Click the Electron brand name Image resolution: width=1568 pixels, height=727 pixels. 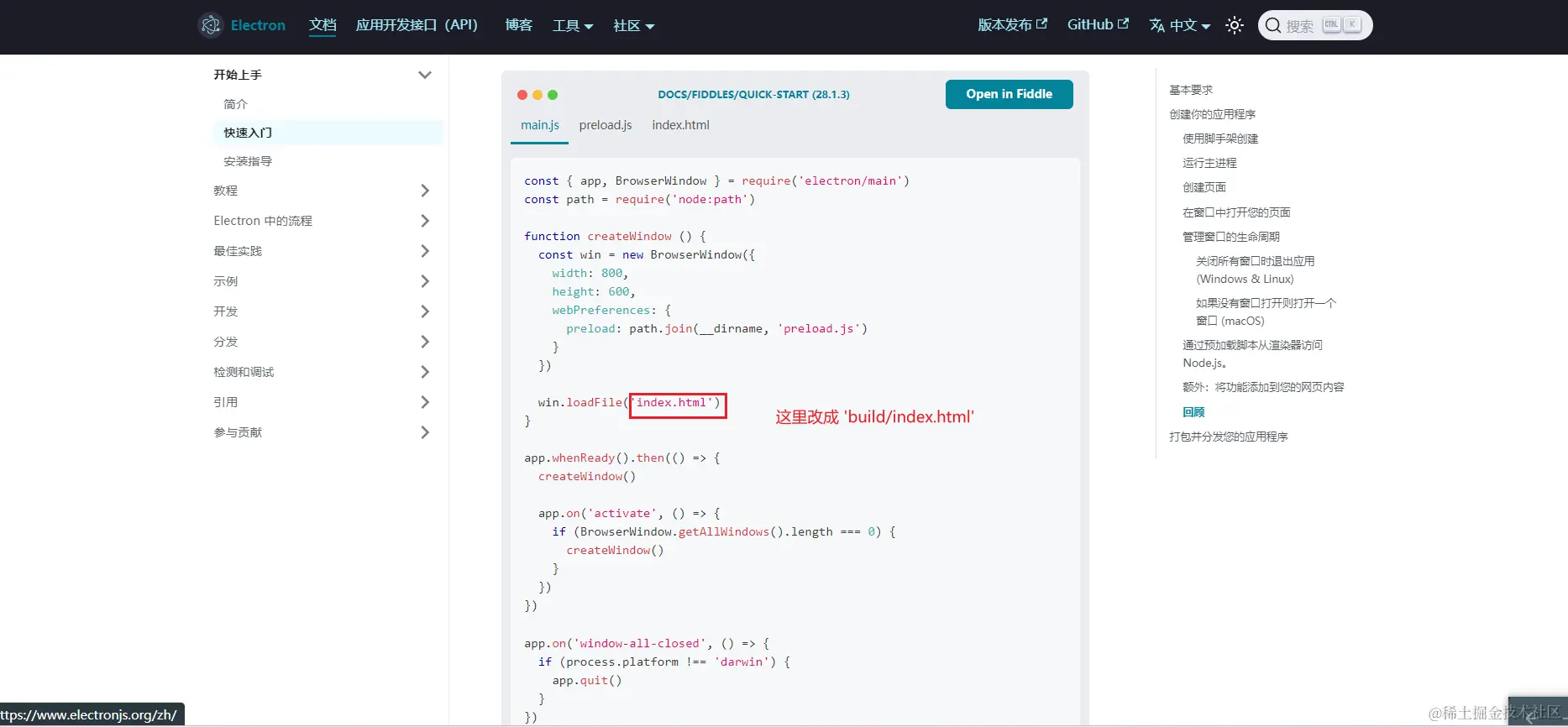click(258, 25)
